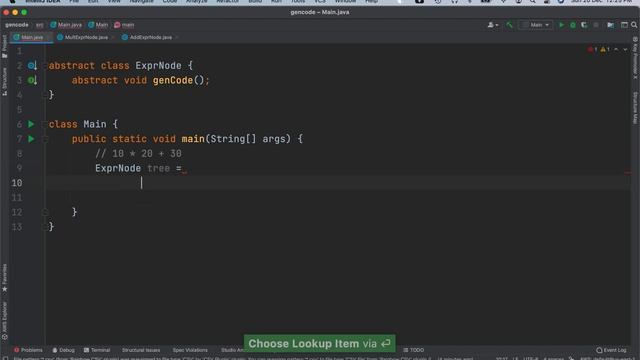Click implemented-class gutter icon next to ExprNode
The width and height of the screenshot is (640, 360).
click(x=32, y=66)
